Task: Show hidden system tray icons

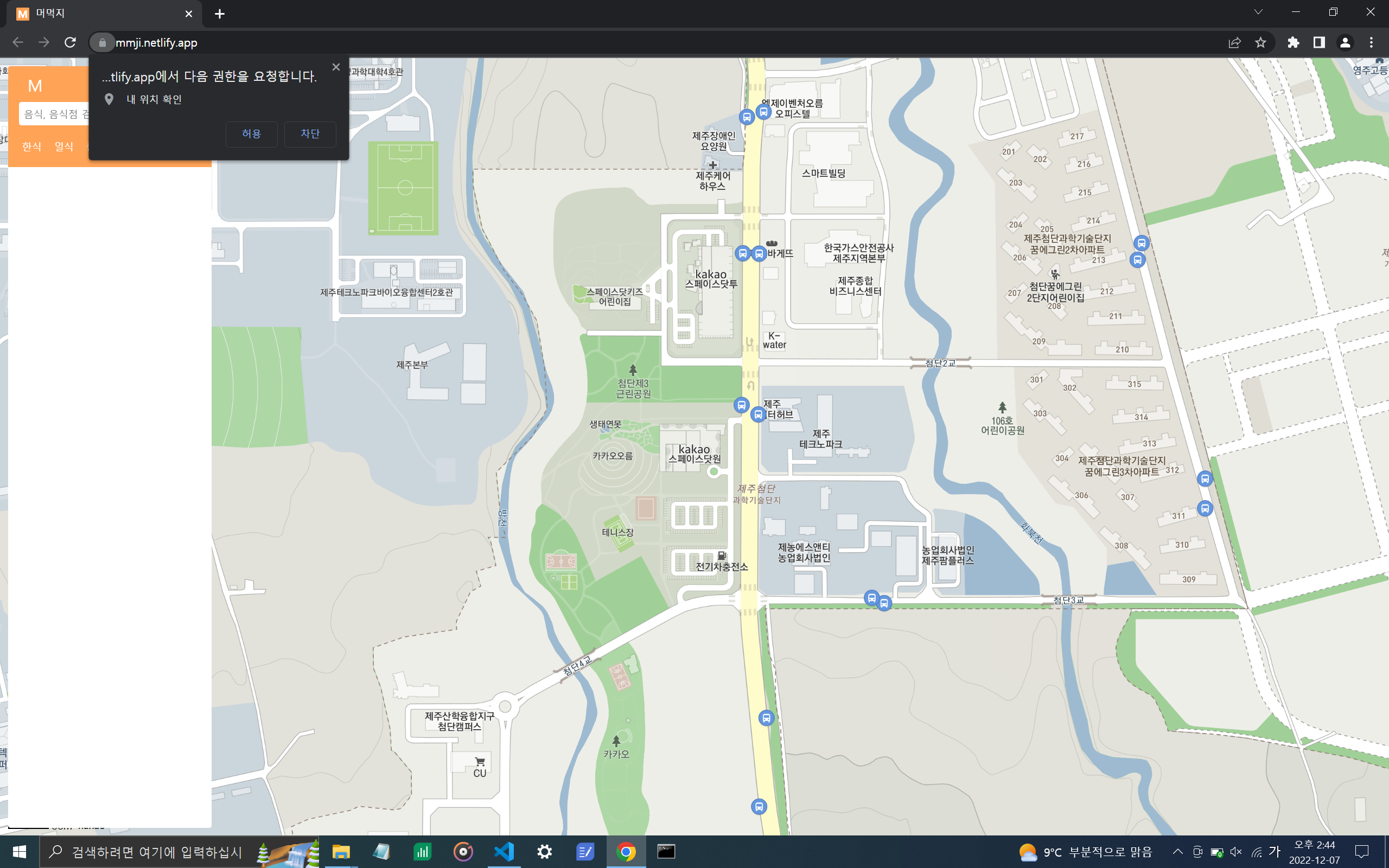Action: [1177, 851]
